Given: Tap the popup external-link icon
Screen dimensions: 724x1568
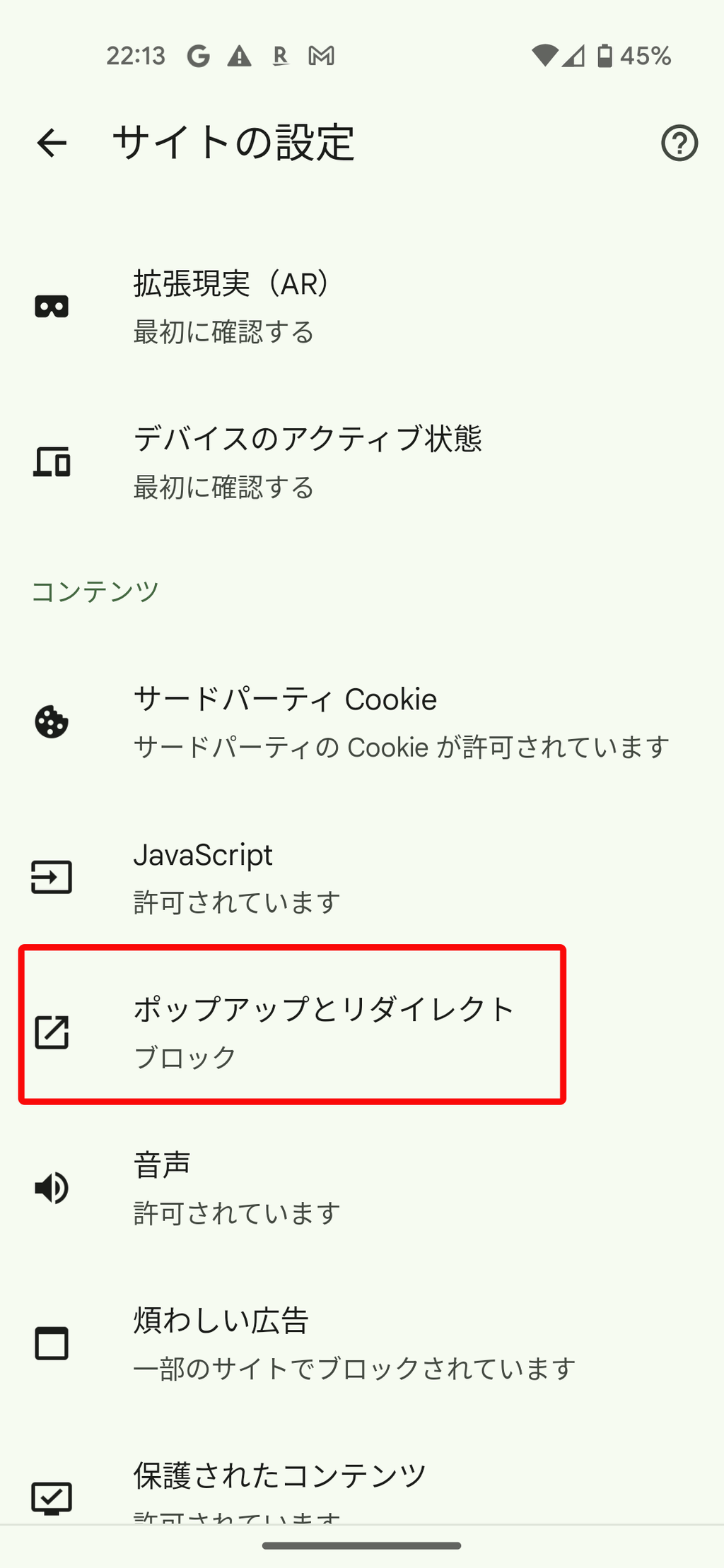Looking at the screenshot, I should pos(52,1032).
